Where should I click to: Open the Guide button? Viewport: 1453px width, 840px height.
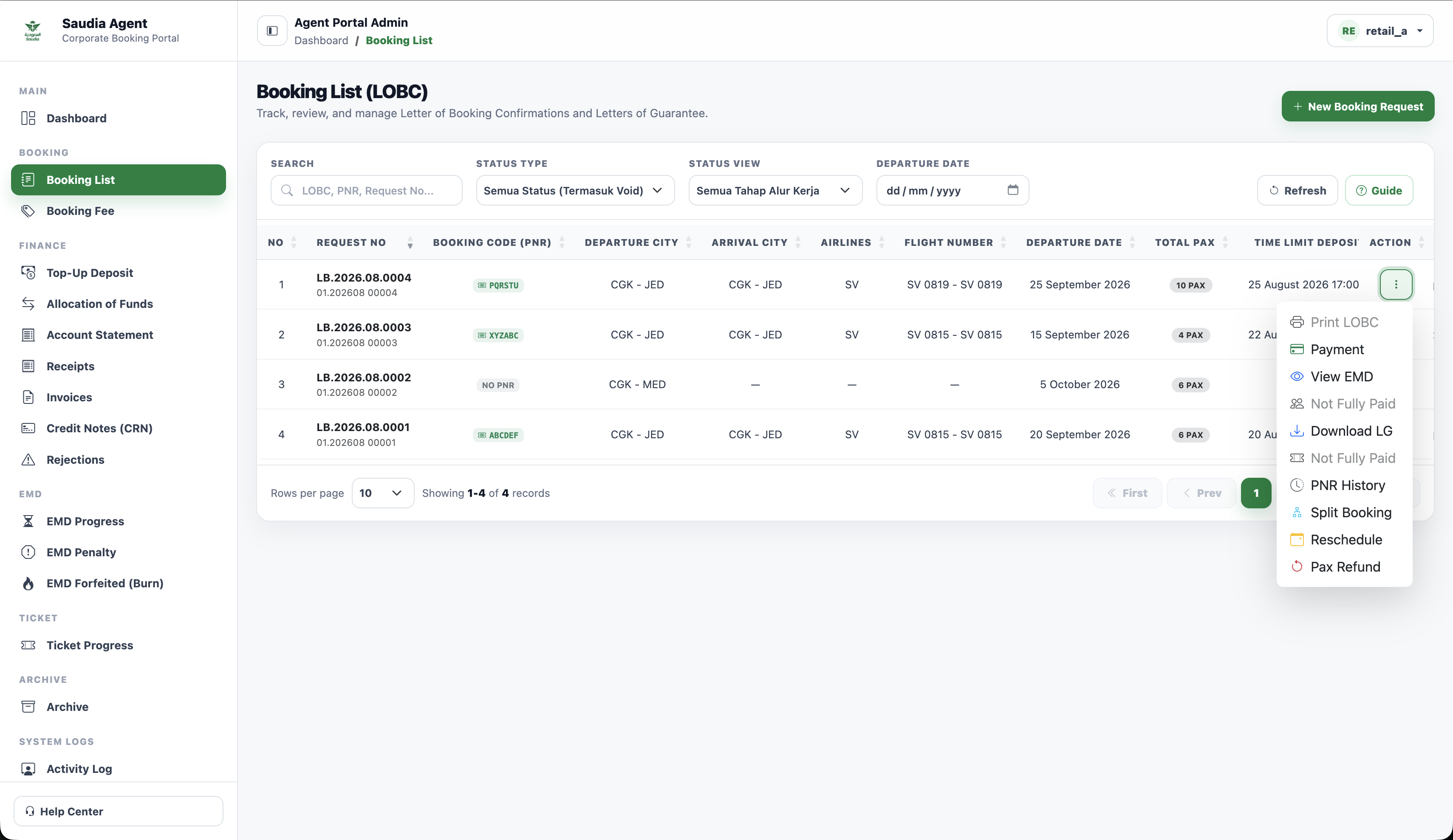(x=1379, y=190)
